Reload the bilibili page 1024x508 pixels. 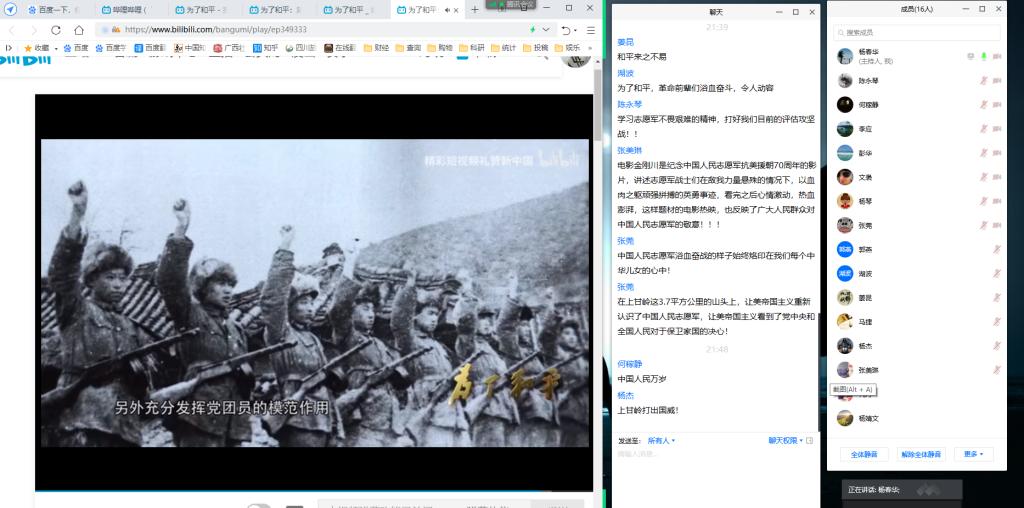56,30
